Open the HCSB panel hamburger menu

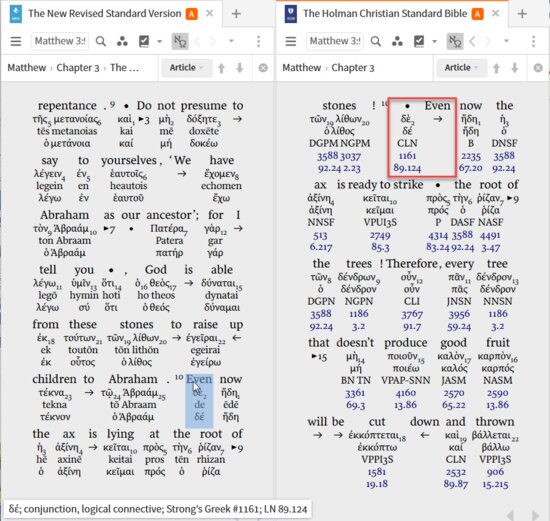[291, 41]
